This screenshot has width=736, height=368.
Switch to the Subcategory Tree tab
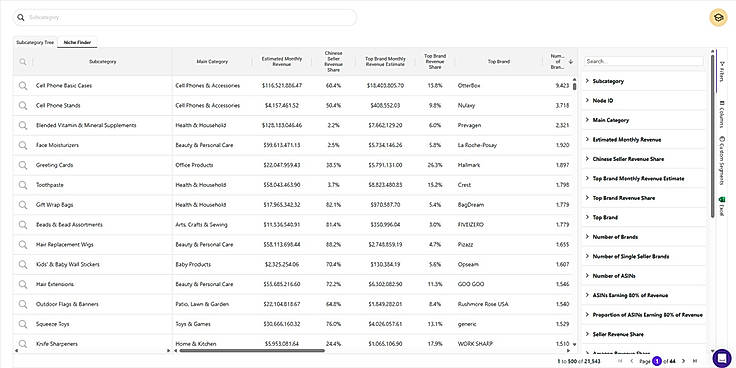(35, 42)
